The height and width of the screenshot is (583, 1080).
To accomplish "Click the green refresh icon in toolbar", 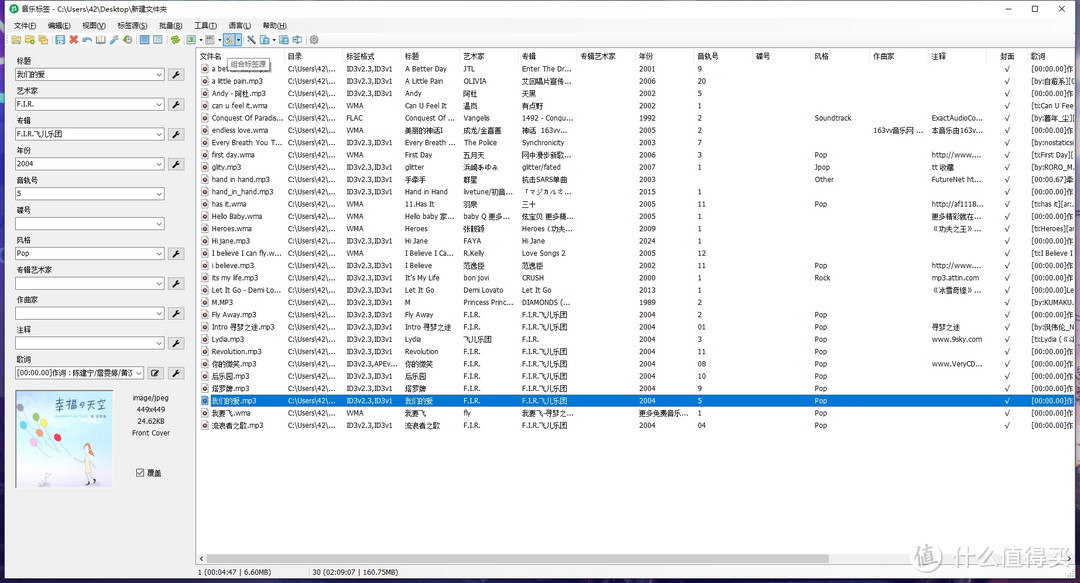I will 175,40.
